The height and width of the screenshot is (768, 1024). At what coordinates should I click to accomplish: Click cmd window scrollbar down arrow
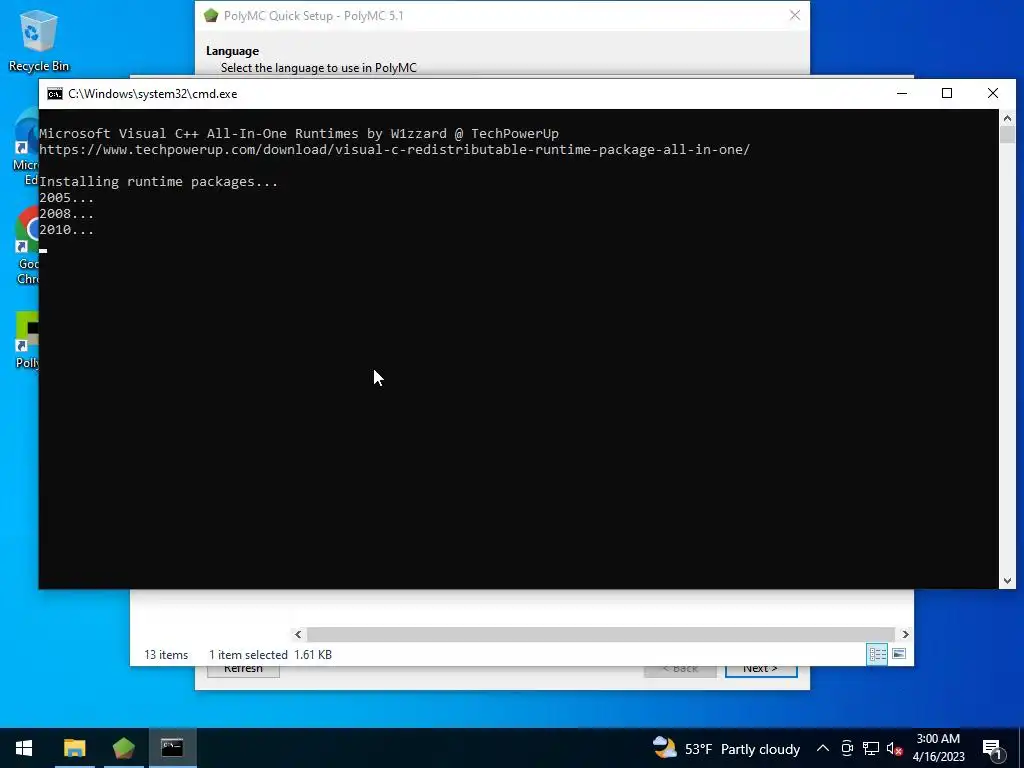[x=1007, y=581]
